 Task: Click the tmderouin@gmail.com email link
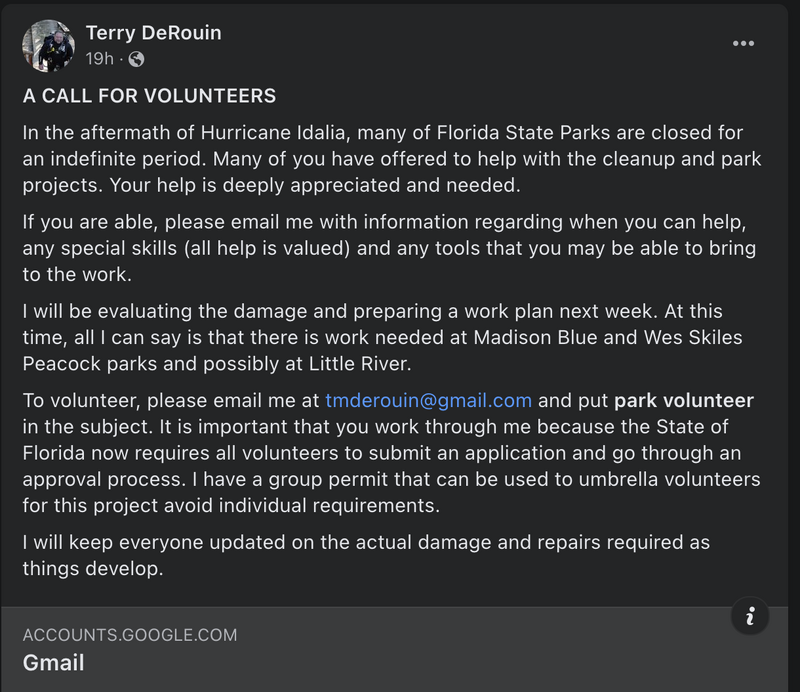[x=428, y=401]
